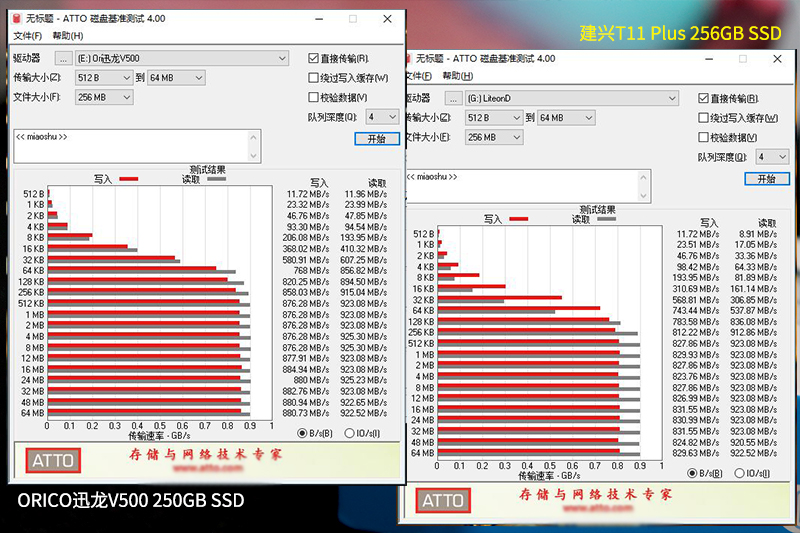Open queue depth dropdown in right LiteonD window
The height and width of the screenshot is (533, 800).
click(782, 157)
